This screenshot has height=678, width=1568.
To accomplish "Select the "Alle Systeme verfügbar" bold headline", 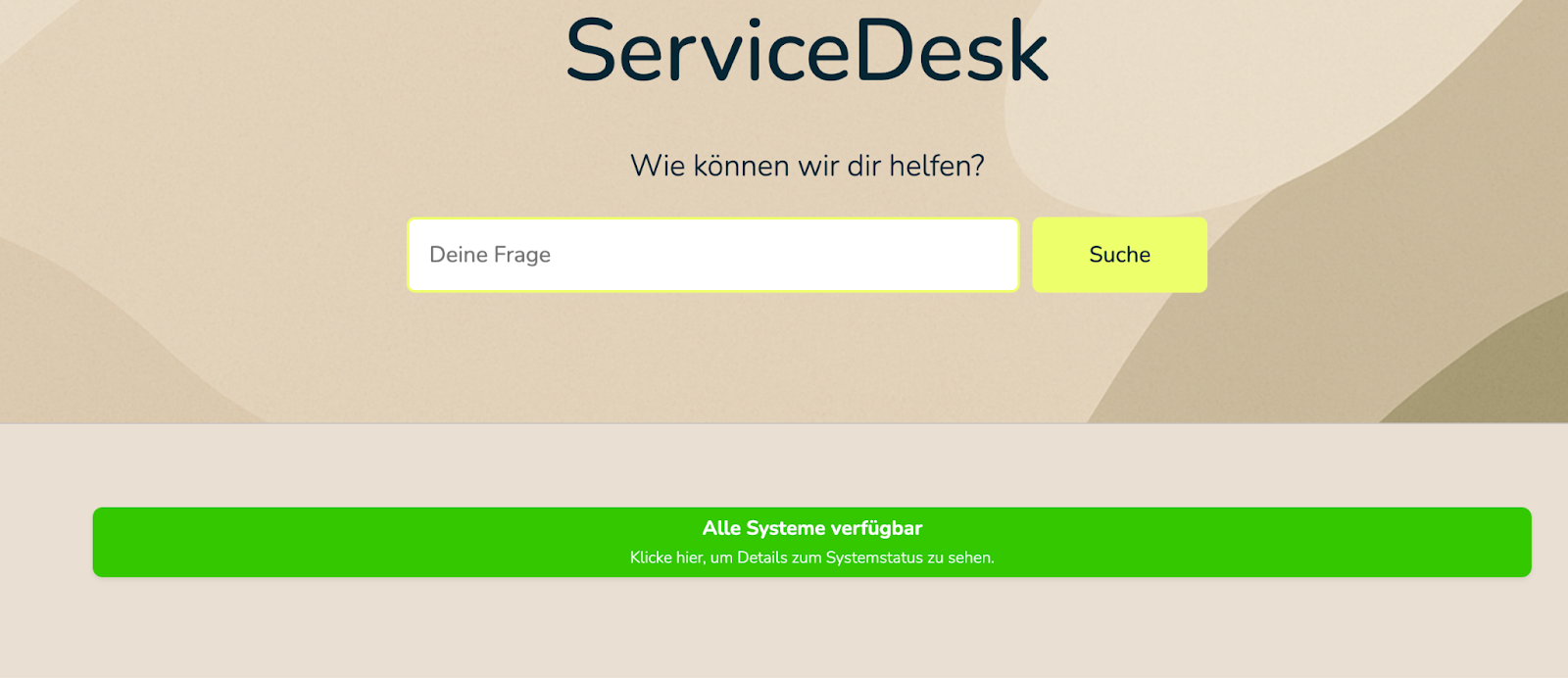I will [811, 528].
